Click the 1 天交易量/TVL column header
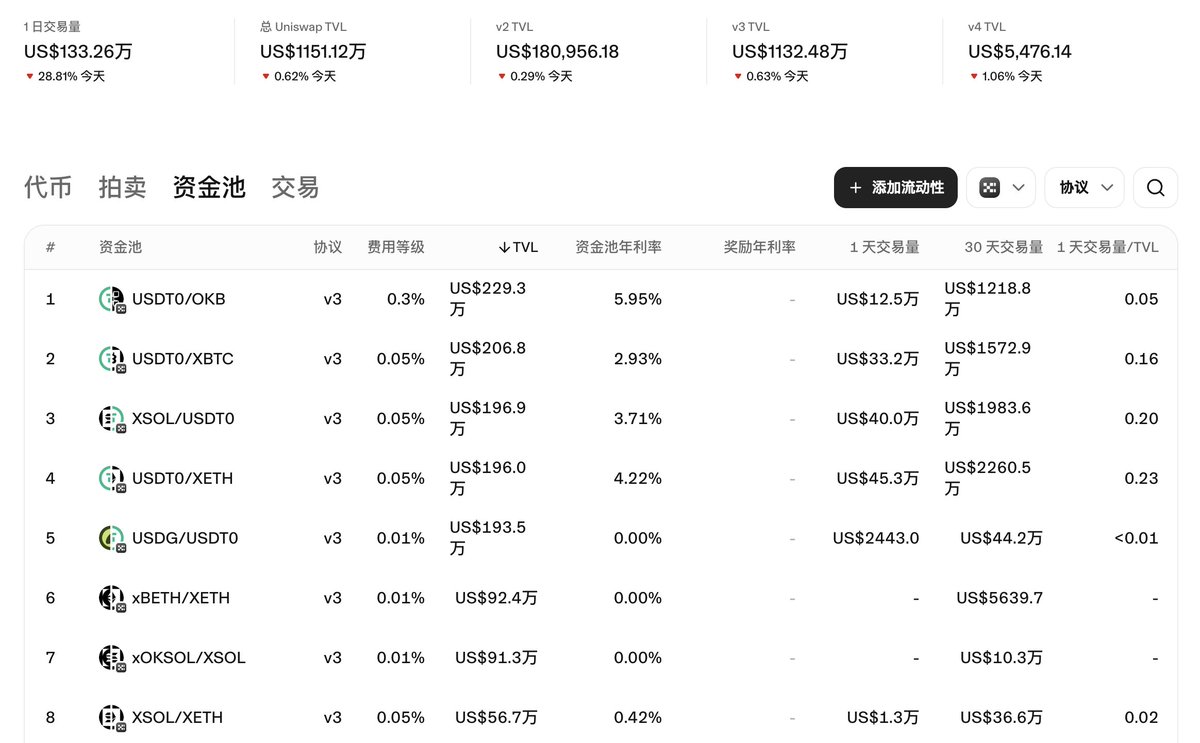Screen dimensions: 1200x743 pyautogui.click(x=1108, y=247)
